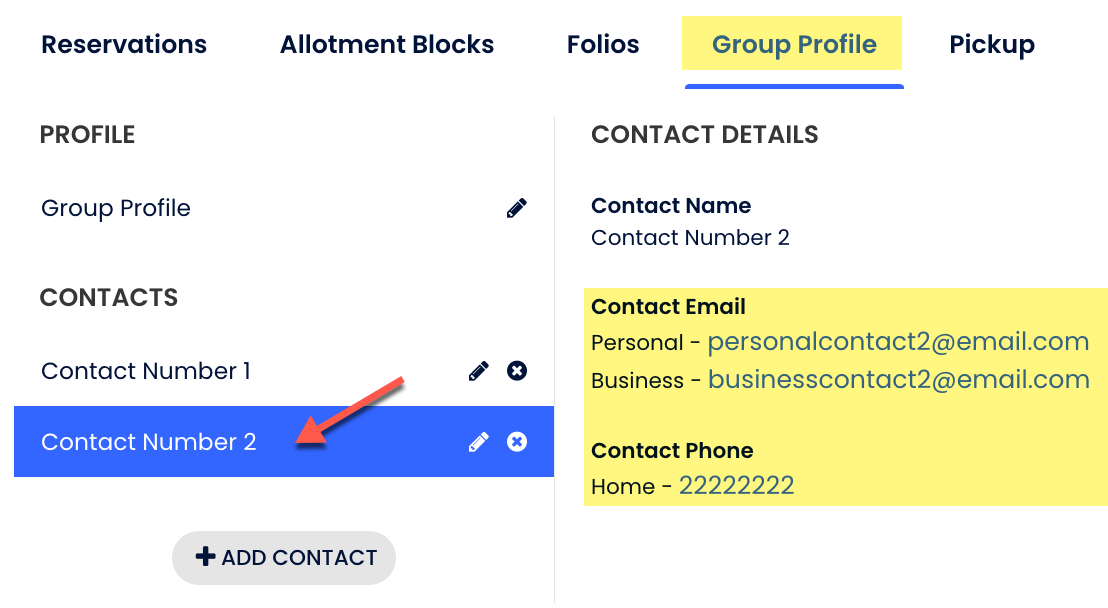Select Contact Number 1 in contacts list
This screenshot has width=1108, height=608.
click(146, 371)
